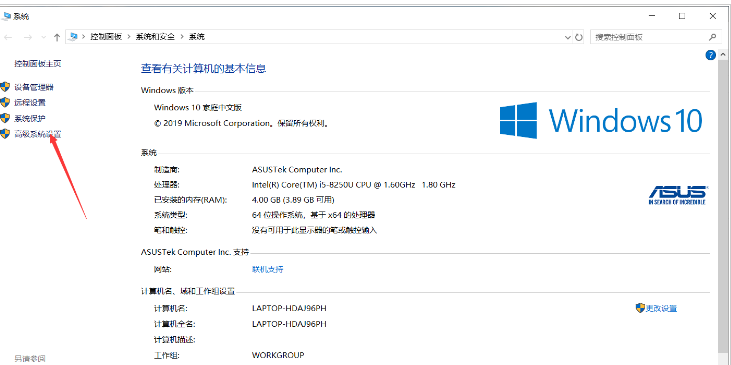Select the WORKGROUP workgroup value
The image size is (731, 365).
[278, 355]
